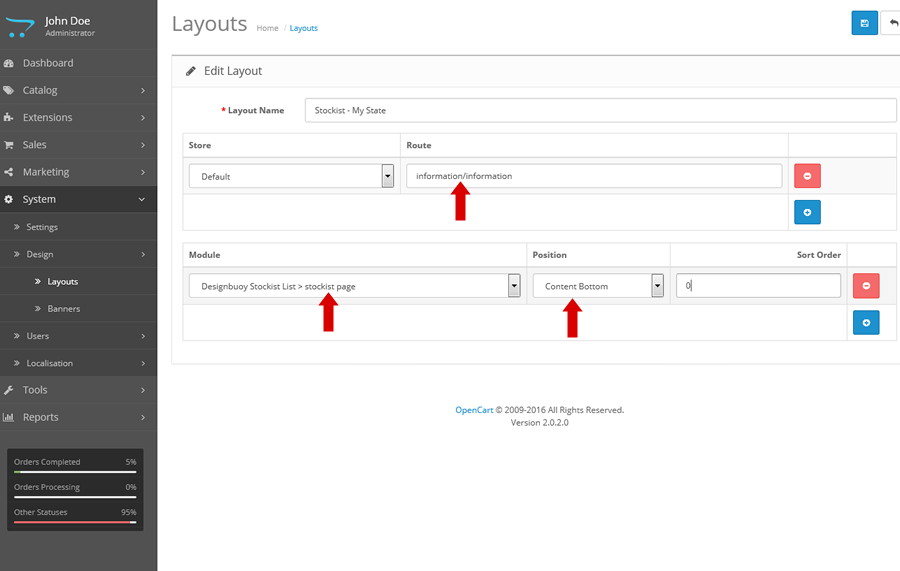Open the Store dropdown showing Default
Viewport: 900px width, 571px height.
(291, 176)
